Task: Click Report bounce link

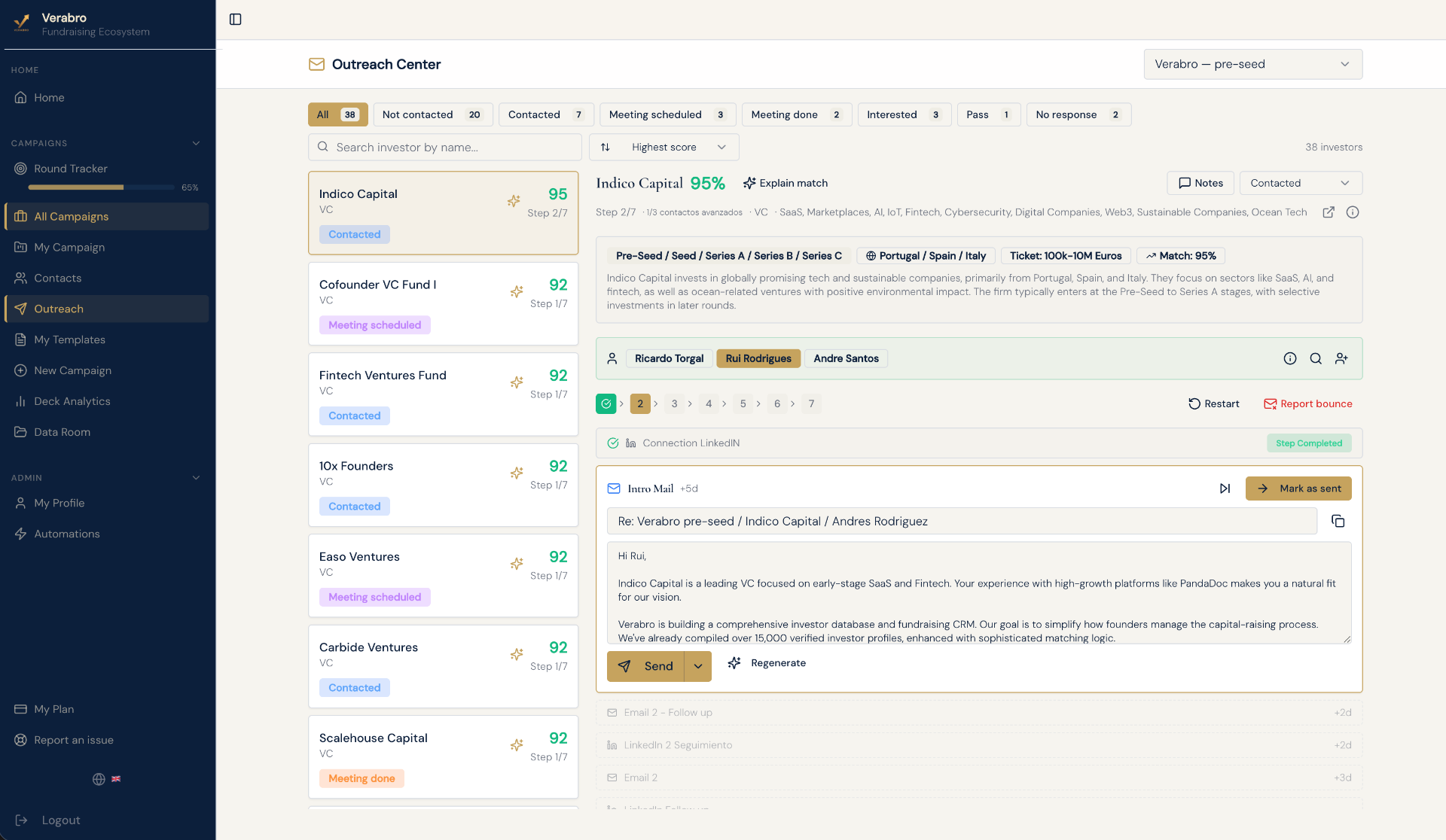Action: pyautogui.click(x=1308, y=404)
